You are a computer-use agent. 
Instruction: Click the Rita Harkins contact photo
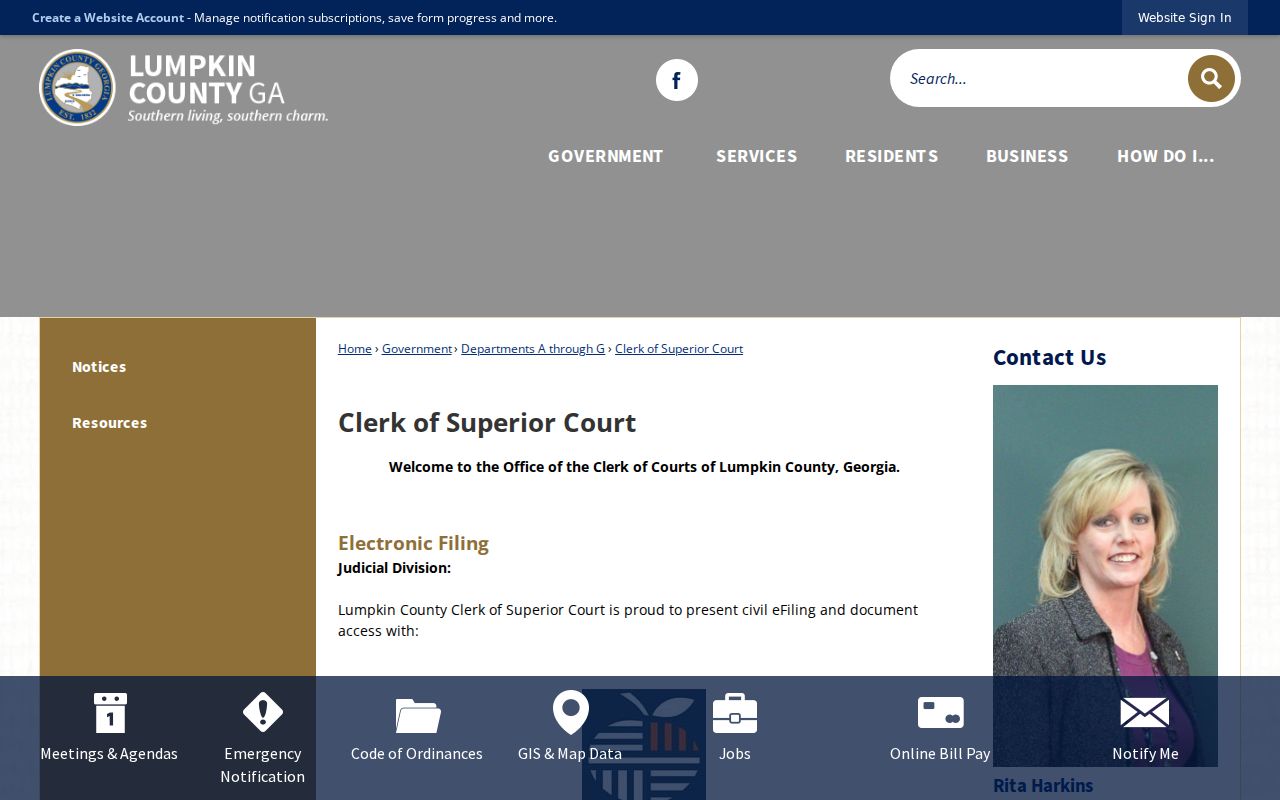click(1105, 576)
